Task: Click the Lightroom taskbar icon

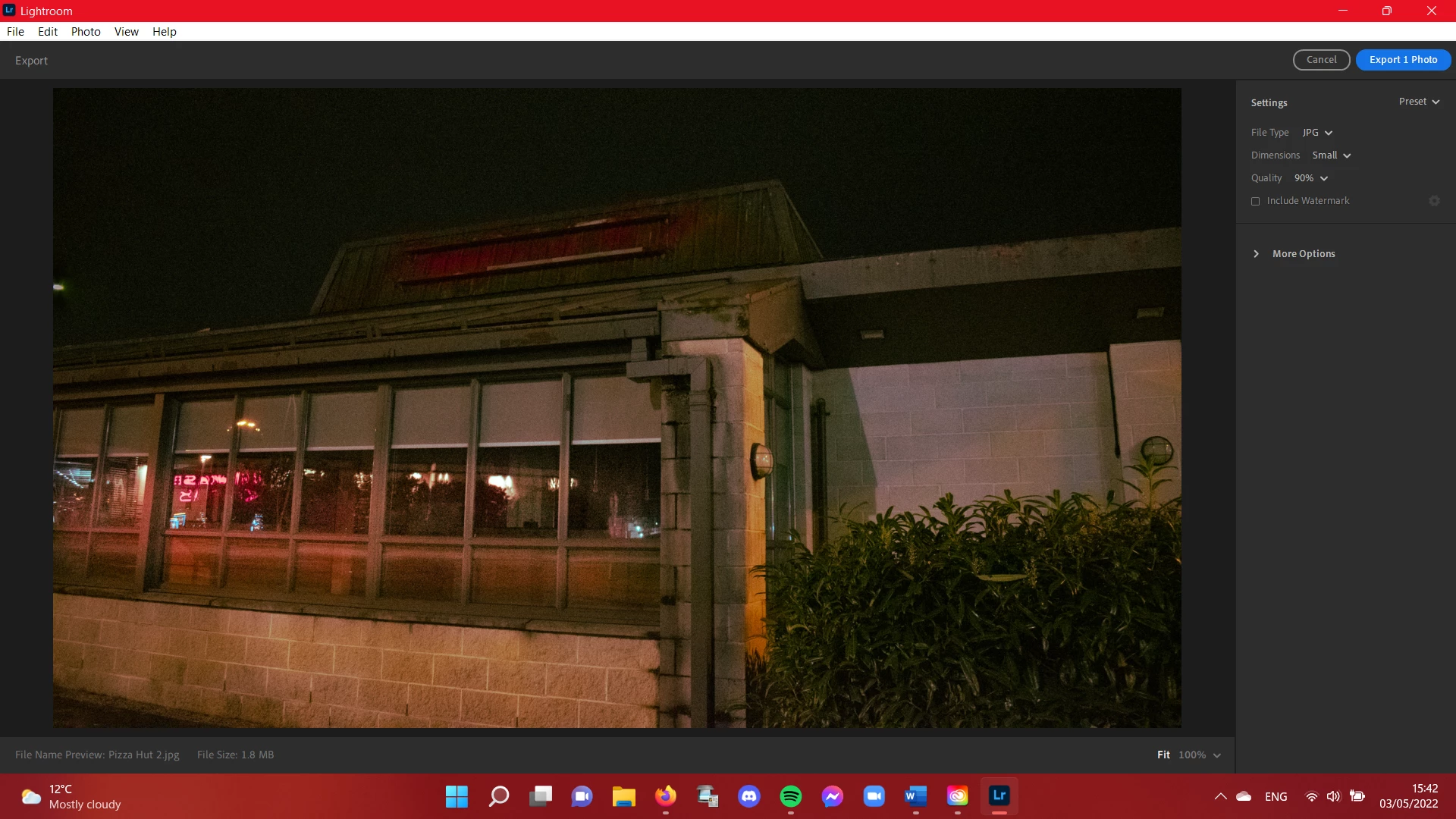Action: (x=999, y=796)
